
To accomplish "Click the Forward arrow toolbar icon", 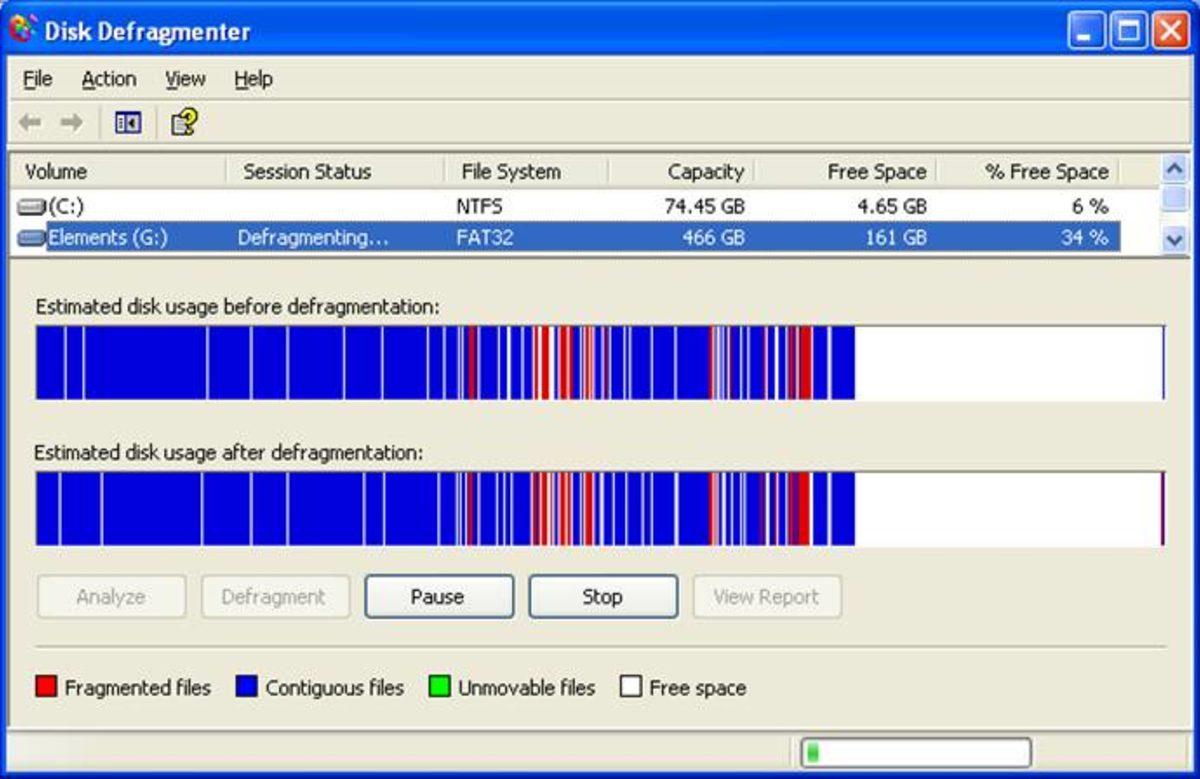I will (71, 123).
